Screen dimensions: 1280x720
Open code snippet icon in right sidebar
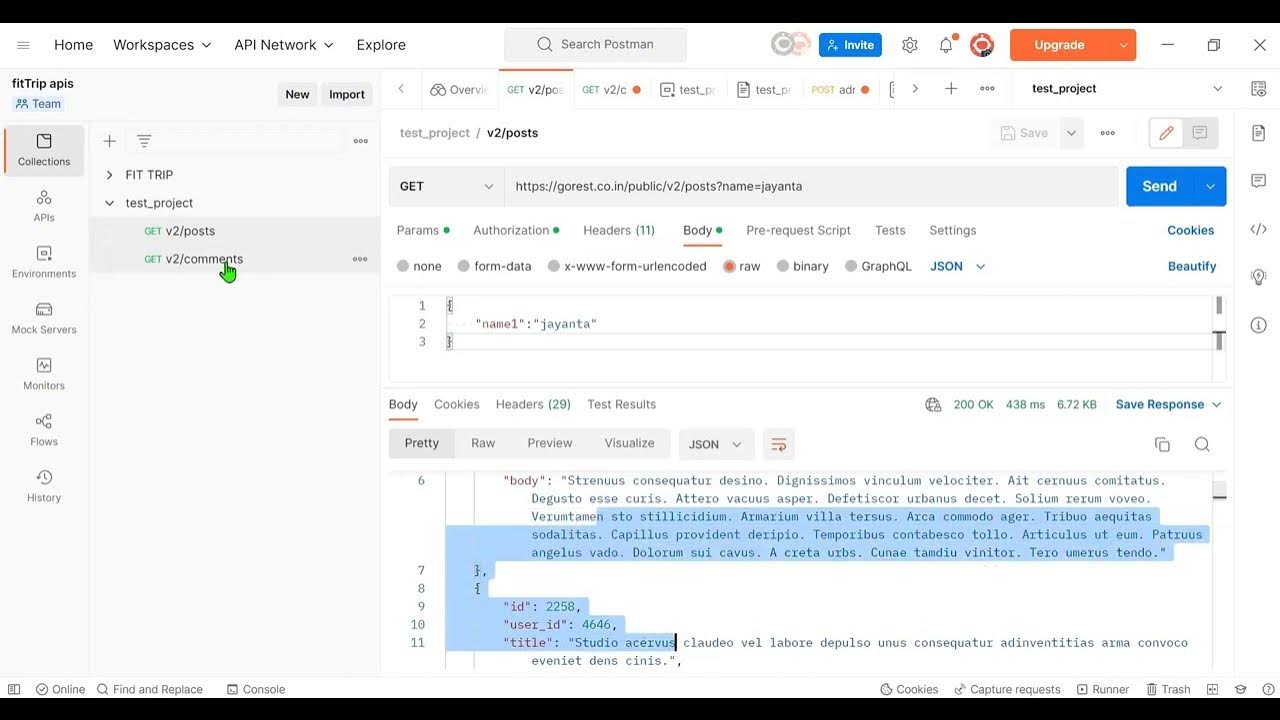1258,229
